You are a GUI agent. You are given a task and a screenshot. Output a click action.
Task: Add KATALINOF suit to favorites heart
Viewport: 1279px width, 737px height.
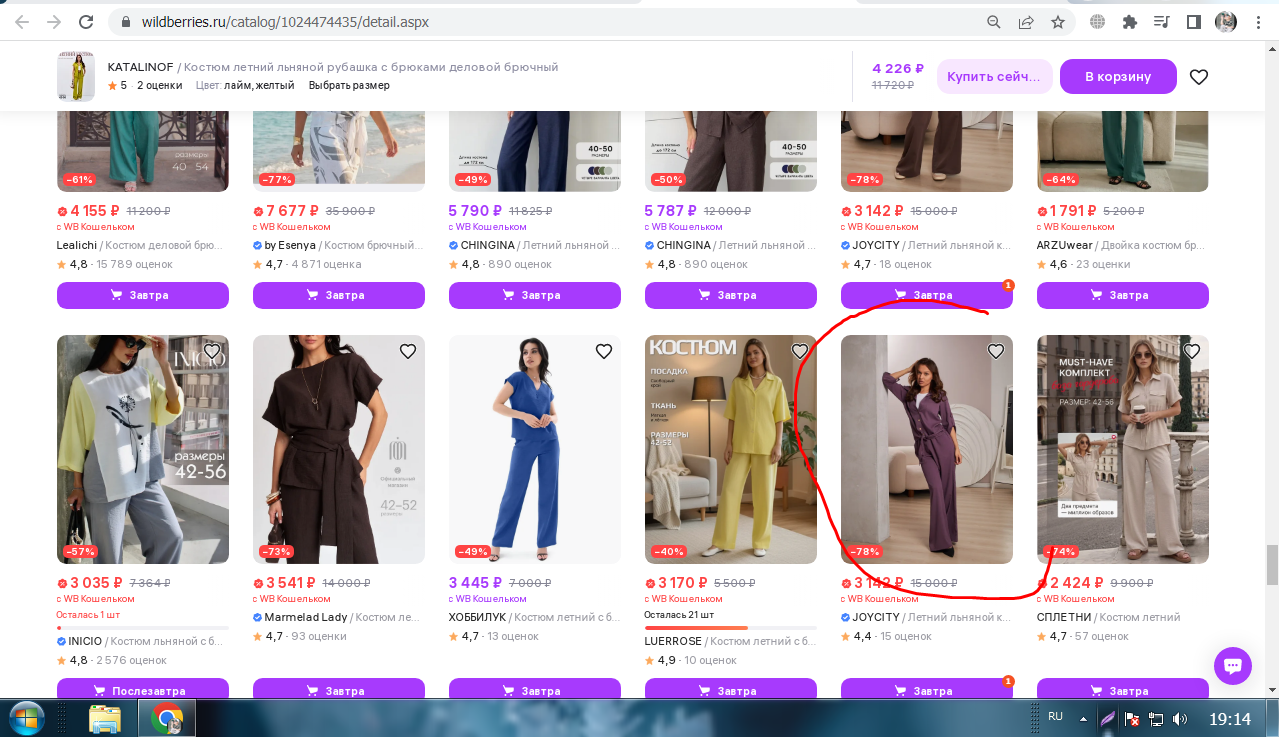(1199, 77)
